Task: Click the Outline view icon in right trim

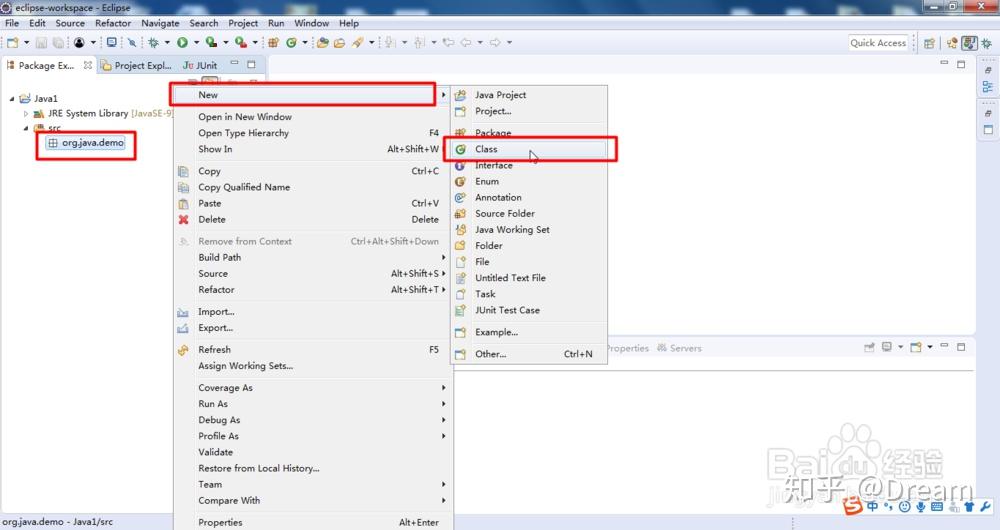Action: [x=988, y=87]
